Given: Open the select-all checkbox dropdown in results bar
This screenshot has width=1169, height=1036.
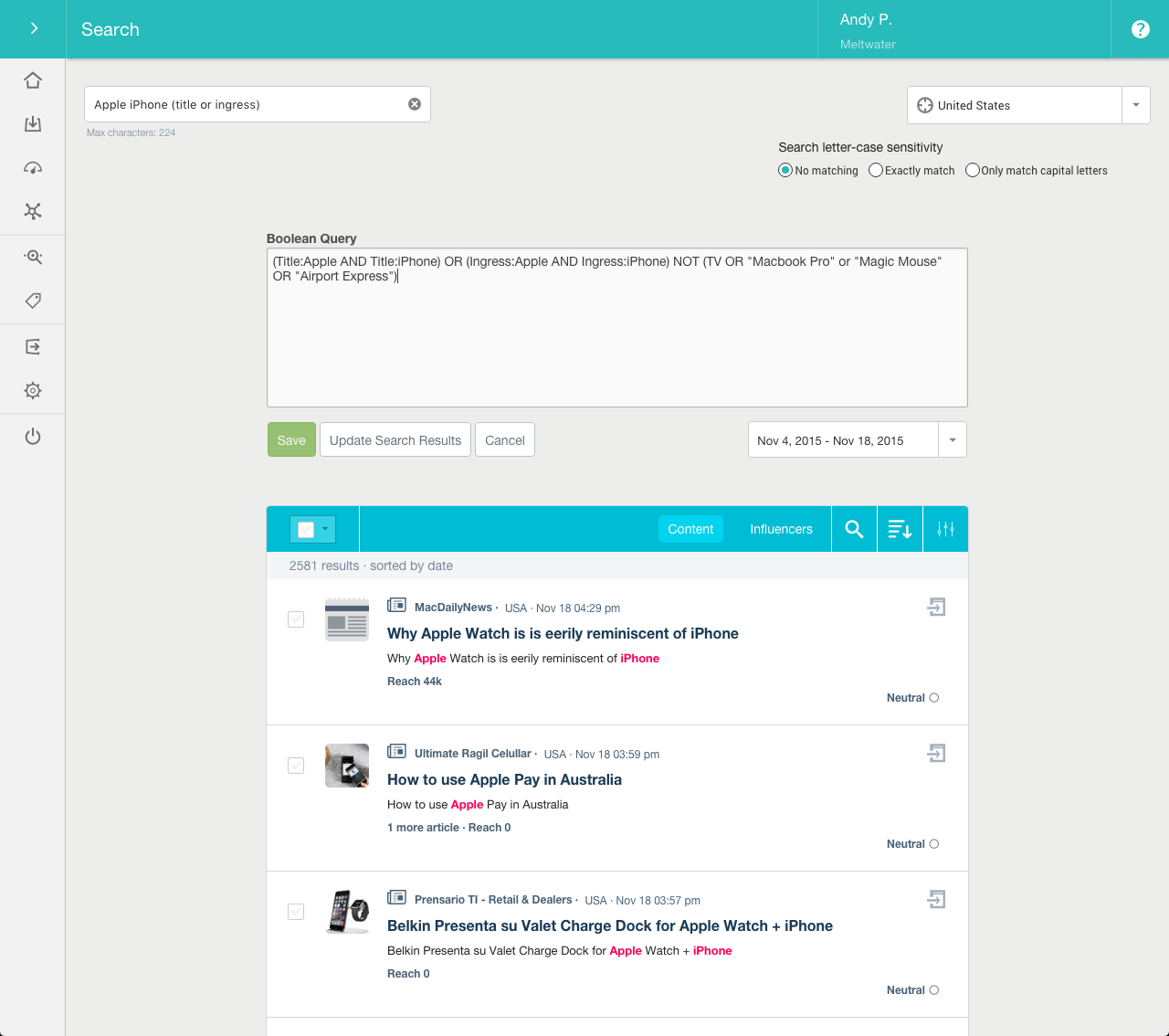Looking at the screenshot, I should point(313,529).
